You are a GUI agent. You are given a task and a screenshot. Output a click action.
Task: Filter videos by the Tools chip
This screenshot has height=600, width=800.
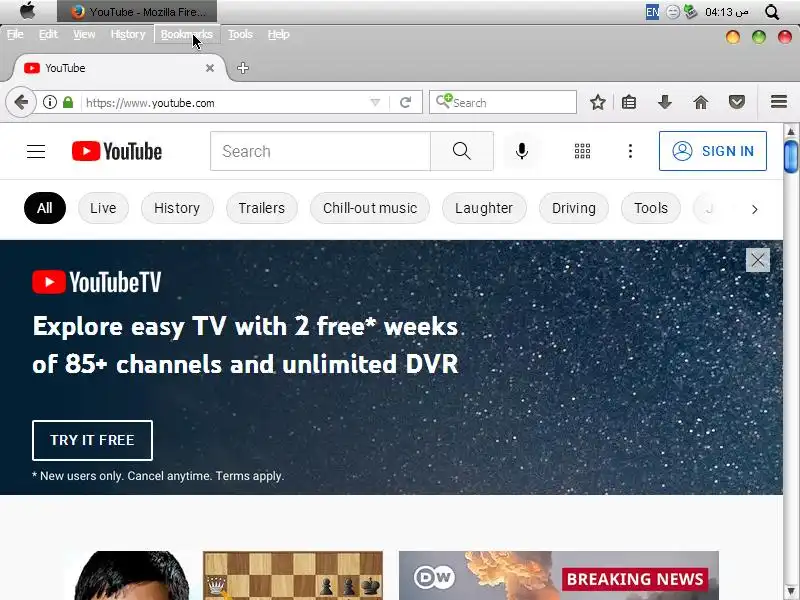(651, 208)
